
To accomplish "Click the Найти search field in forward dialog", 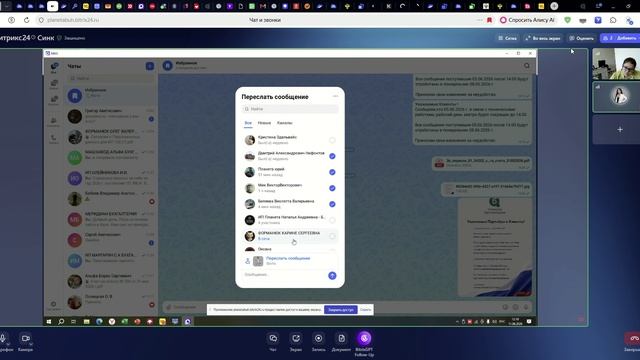I will click(x=290, y=109).
